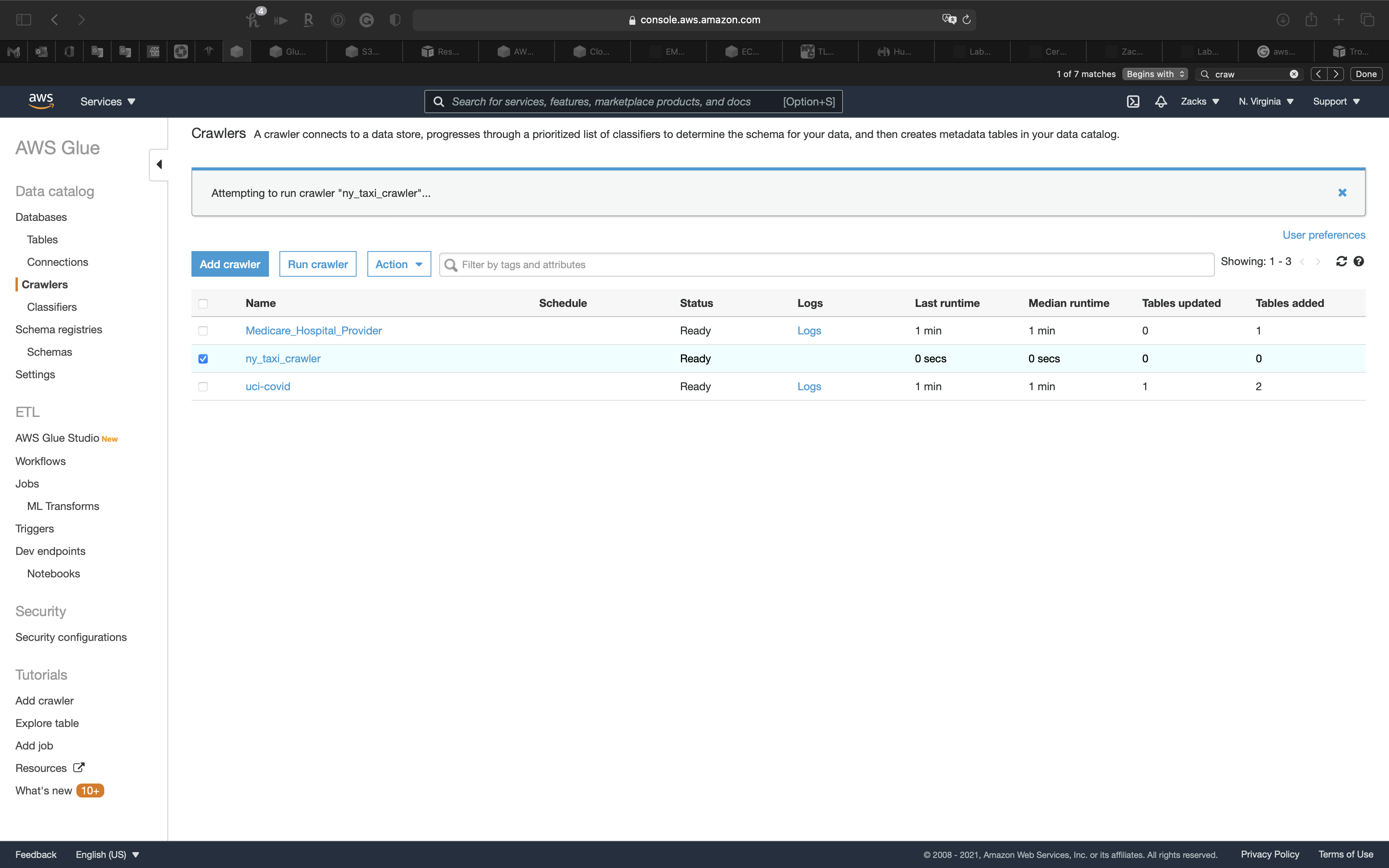Open the CloudShell terminal icon
This screenshot has width=1389, height=868.
(x=1132, y=102)
